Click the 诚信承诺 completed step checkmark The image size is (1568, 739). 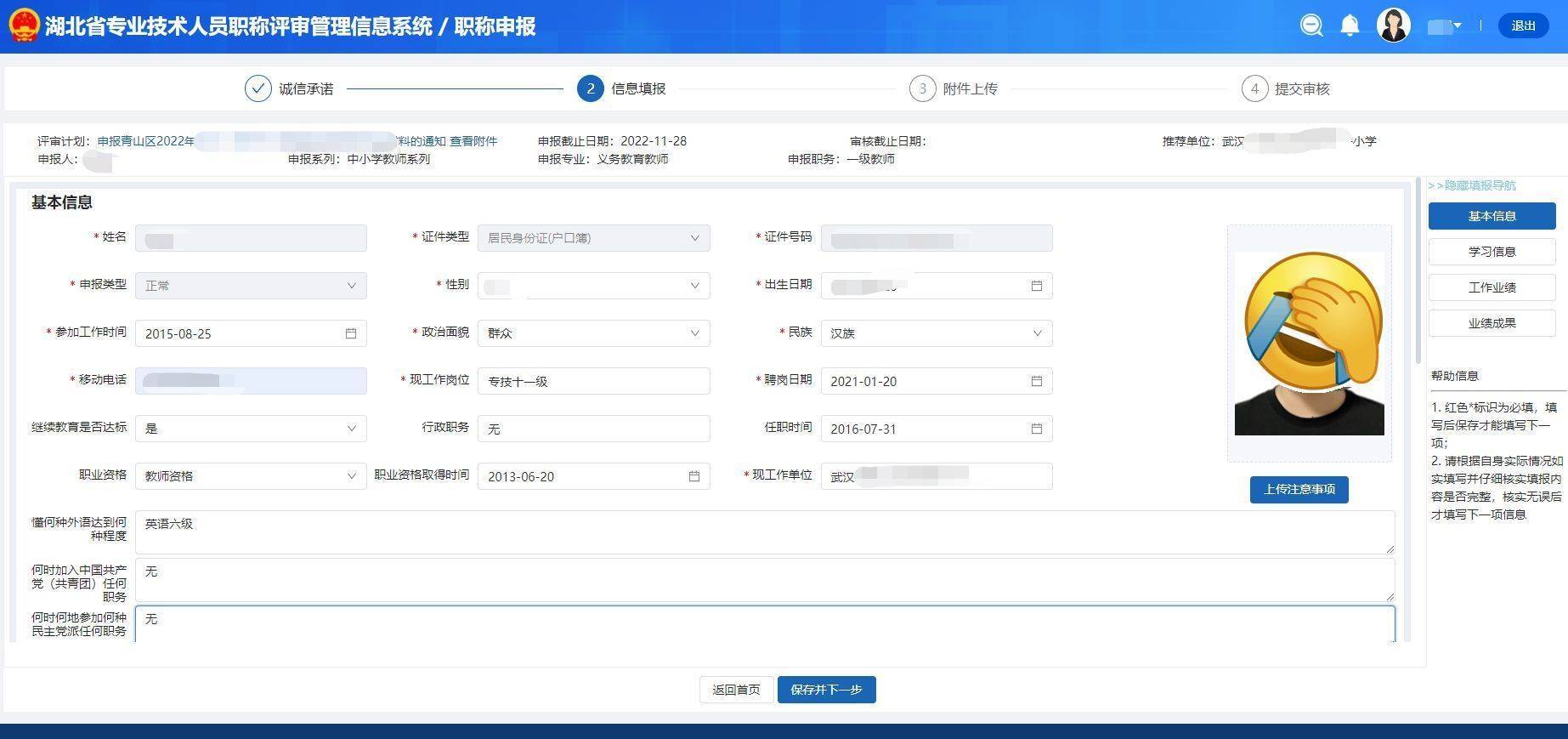click(x=258, y=88)
